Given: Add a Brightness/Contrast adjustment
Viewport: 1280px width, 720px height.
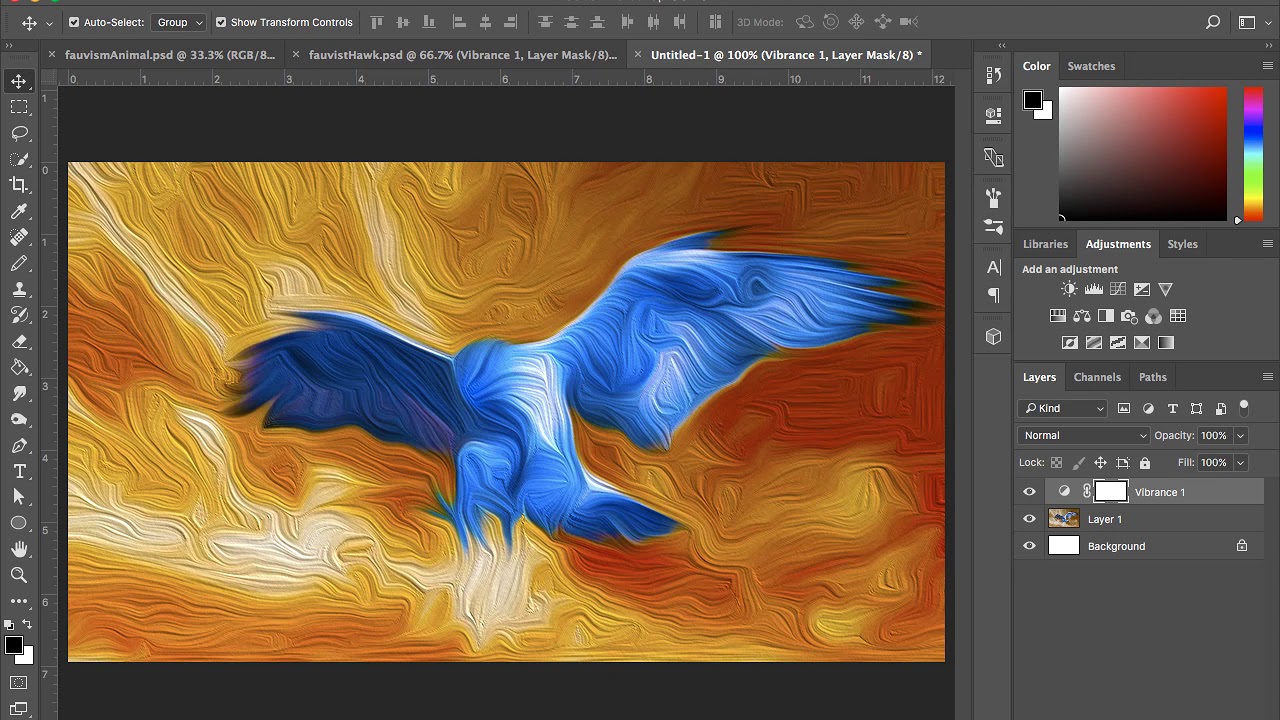Looking at the screenshot, I should coord(1069,289).
